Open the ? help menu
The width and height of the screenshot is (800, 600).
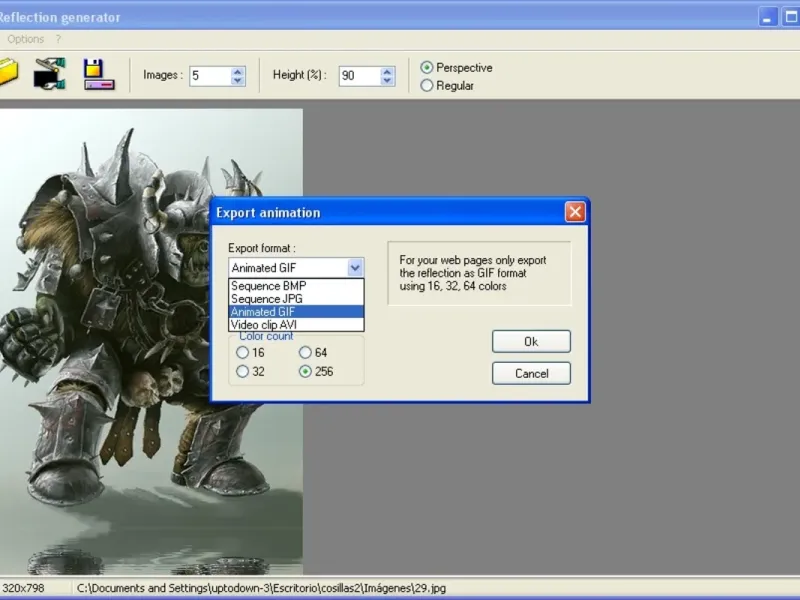[x=59, y=39]
